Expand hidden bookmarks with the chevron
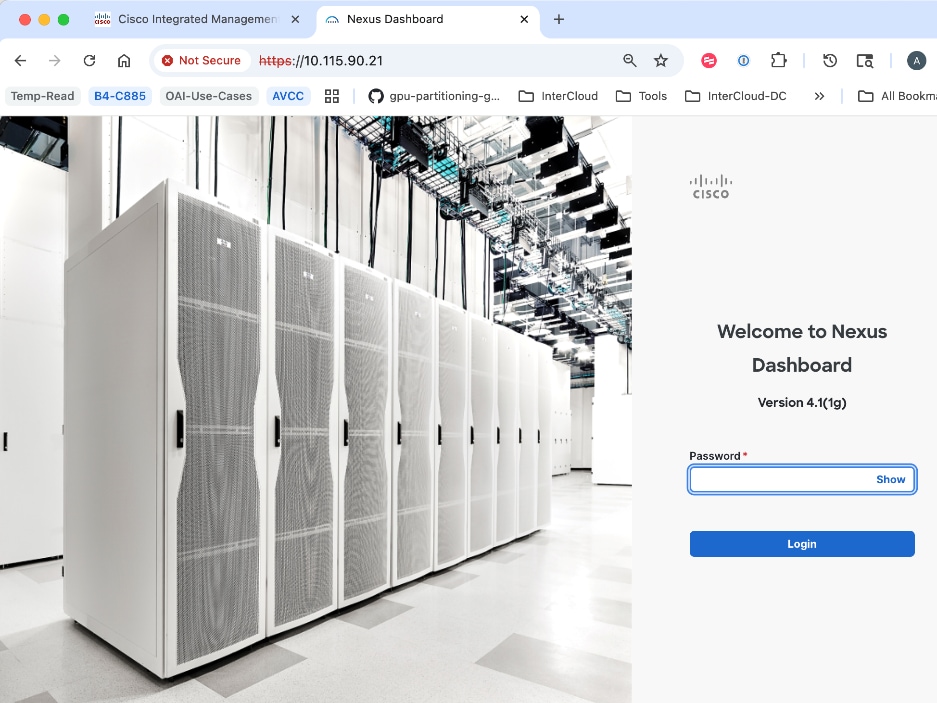937x703 pixels. pyautogui.click(x=818, y=96)
